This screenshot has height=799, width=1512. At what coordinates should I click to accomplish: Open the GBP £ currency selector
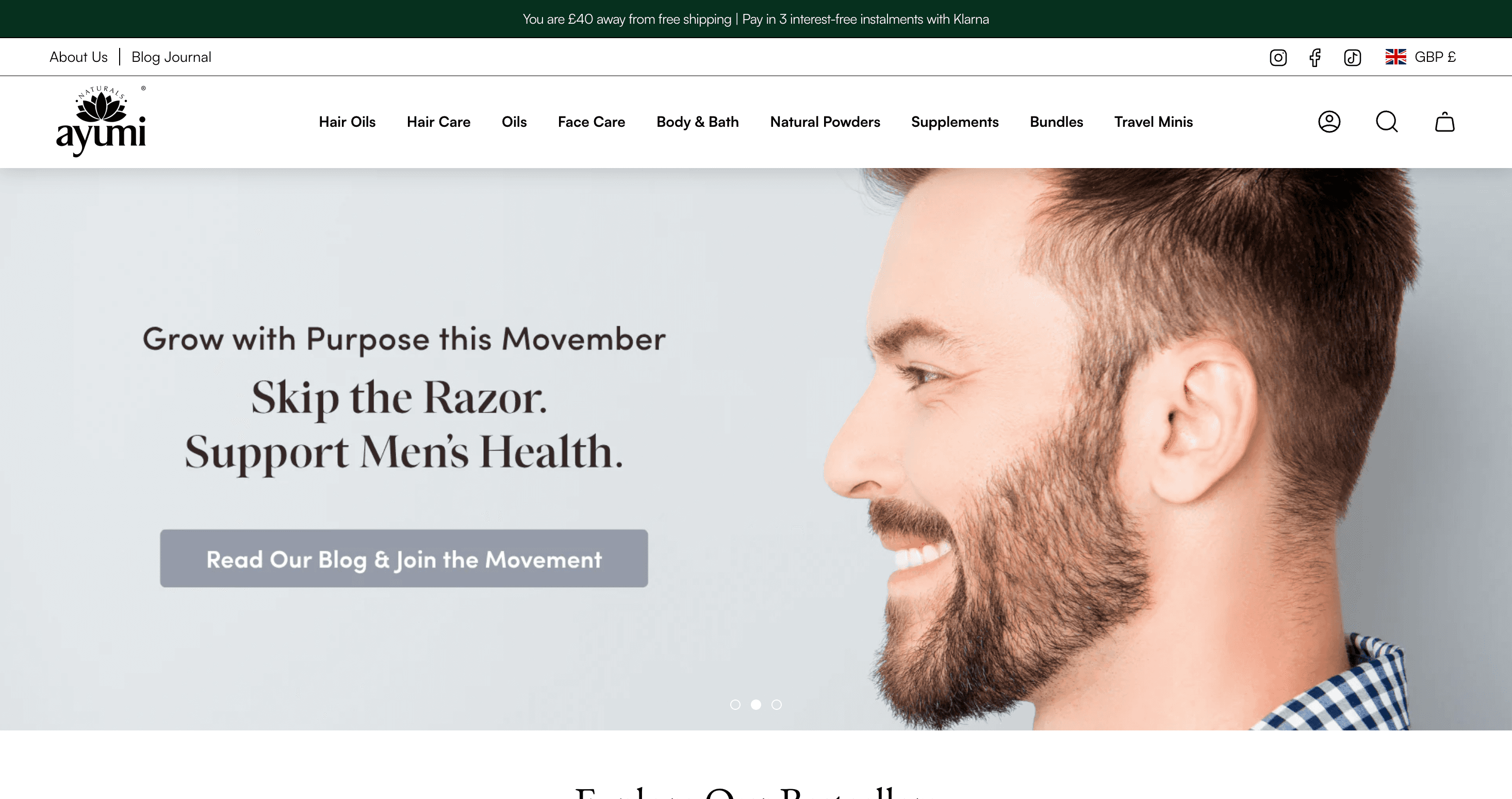click(1420, 57)
